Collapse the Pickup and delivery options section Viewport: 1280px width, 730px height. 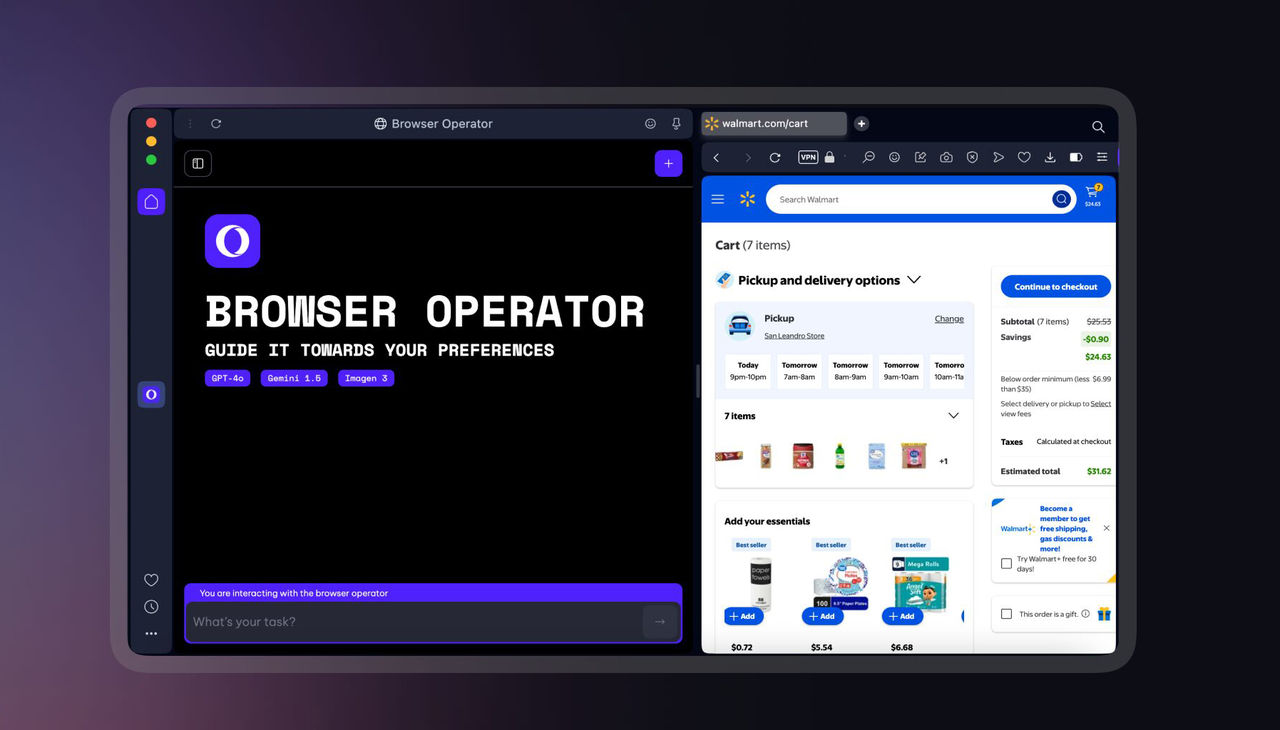coord(913,280)
